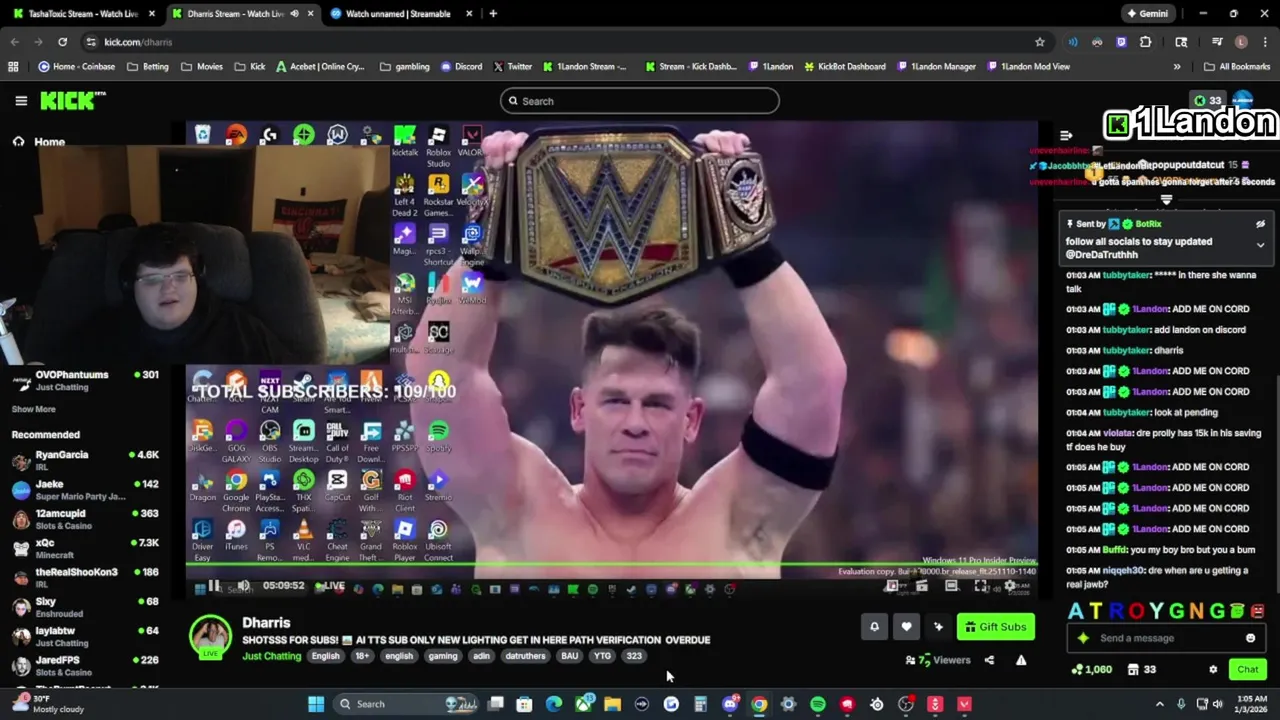Focus the Send a message field
The height and width of the screenshot is (720, 1280).
[1165, 638]
